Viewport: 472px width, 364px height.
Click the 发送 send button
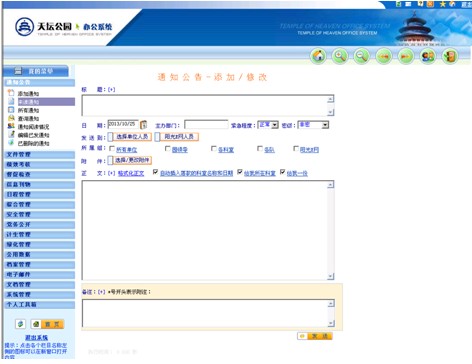(x=315, y=336)
